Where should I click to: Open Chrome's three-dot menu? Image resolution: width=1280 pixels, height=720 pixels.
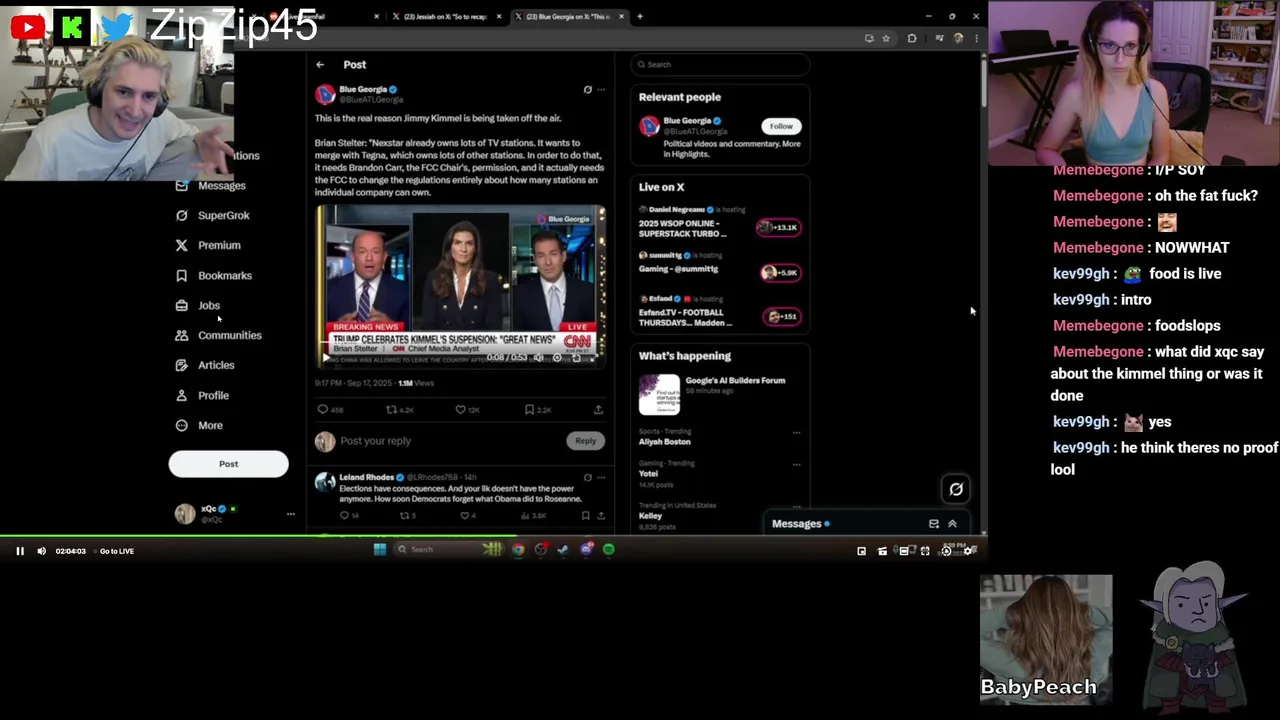(x=976, y=39)
